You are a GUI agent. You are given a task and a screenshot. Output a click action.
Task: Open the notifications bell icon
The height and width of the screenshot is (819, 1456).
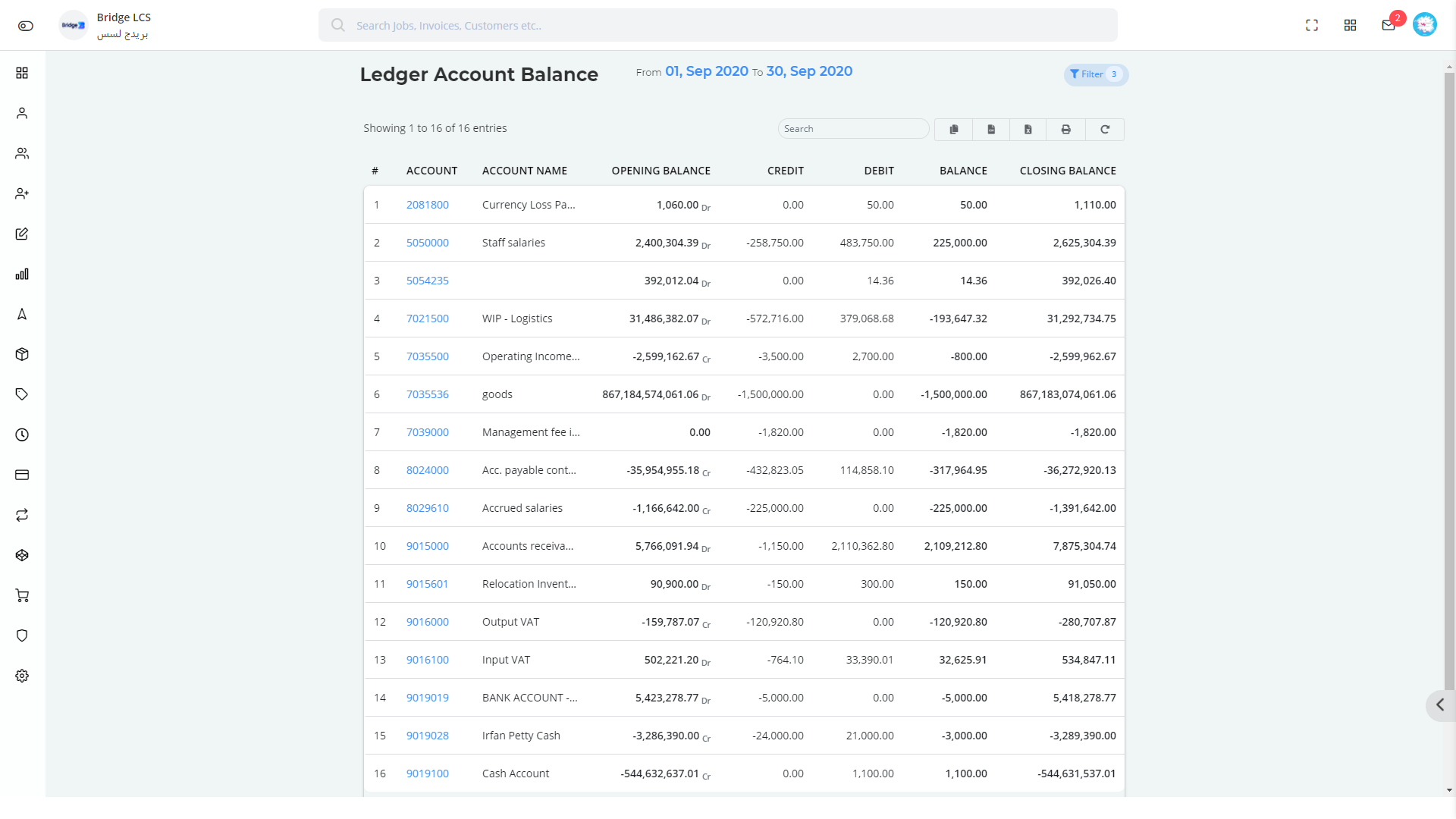click(x=1388, y=25)
